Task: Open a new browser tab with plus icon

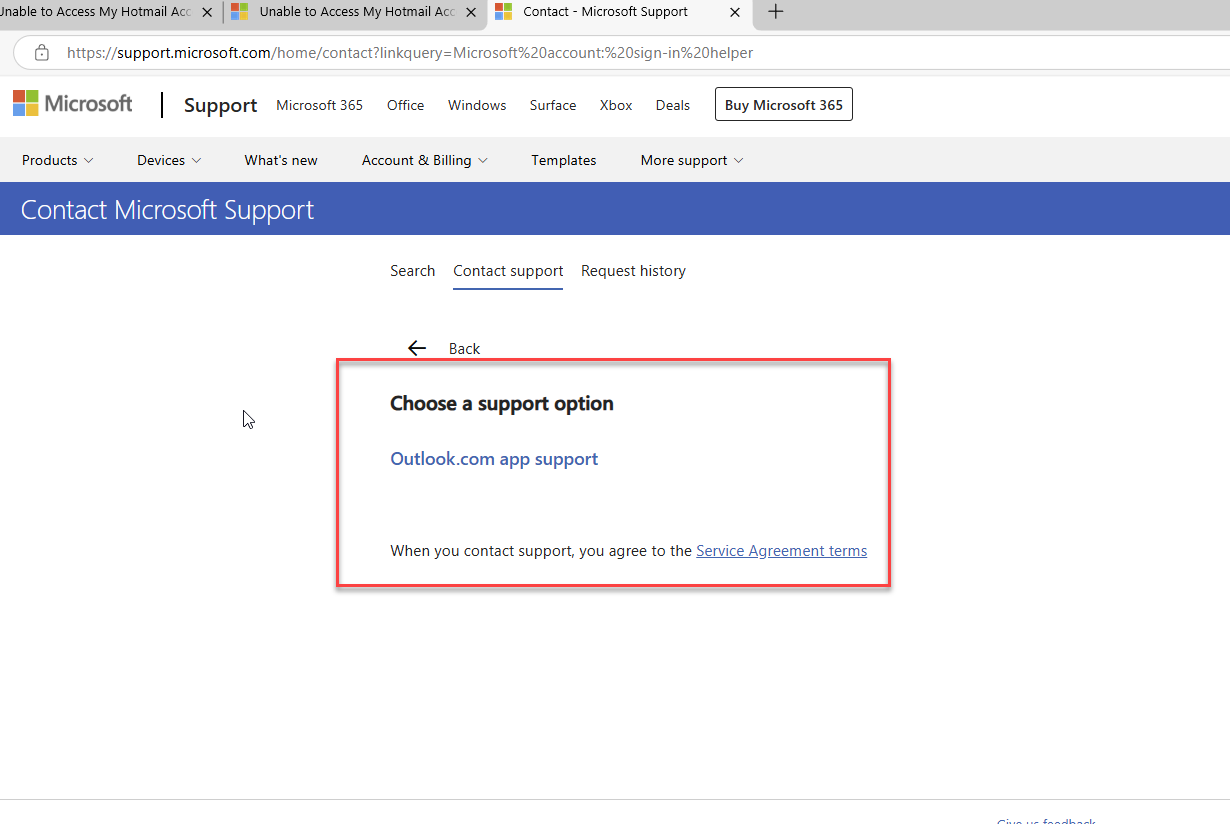Action: coord(776,12)
